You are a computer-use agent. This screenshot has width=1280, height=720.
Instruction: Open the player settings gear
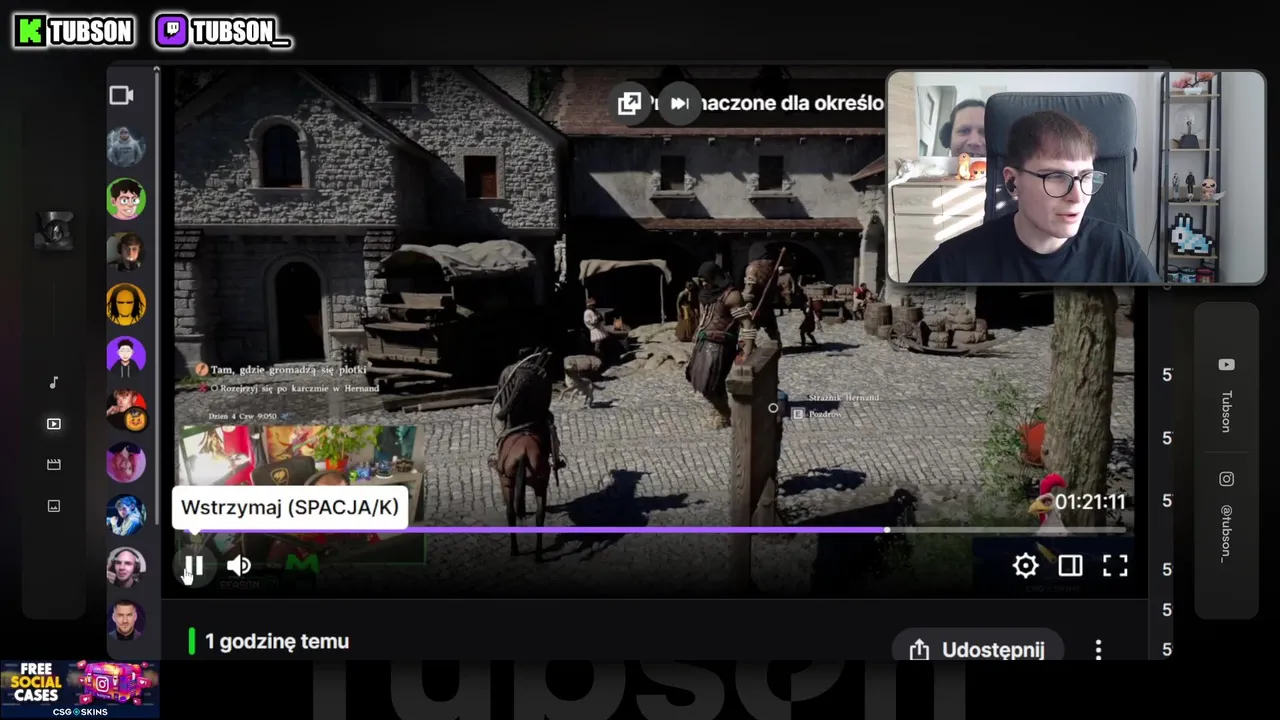pyautogui.click(x=1025, y=566)
